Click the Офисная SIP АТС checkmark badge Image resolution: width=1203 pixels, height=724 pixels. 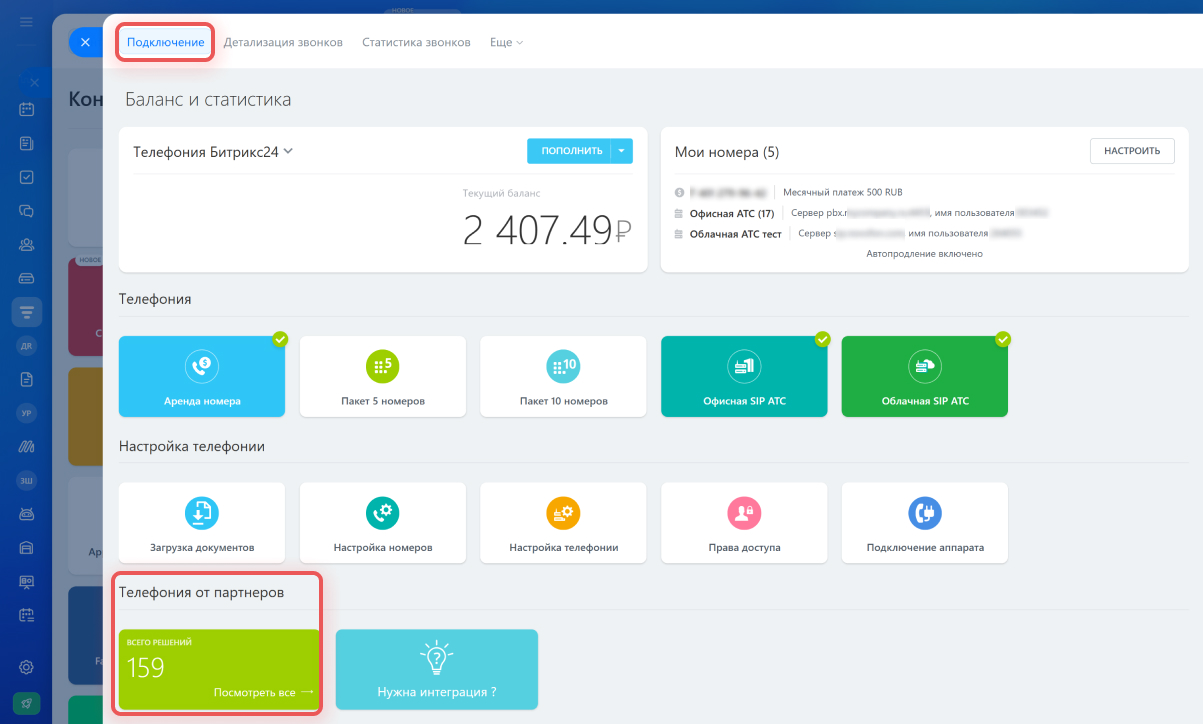coord(822,340)
